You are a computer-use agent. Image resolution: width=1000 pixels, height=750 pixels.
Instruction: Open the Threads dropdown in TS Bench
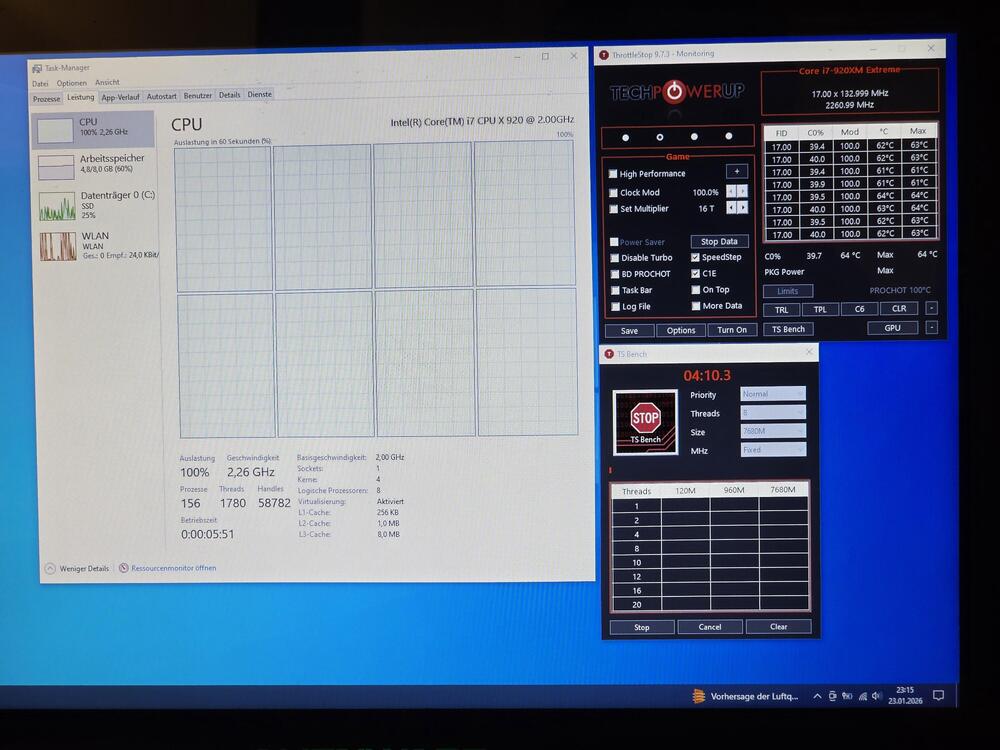tap(773, 413)
